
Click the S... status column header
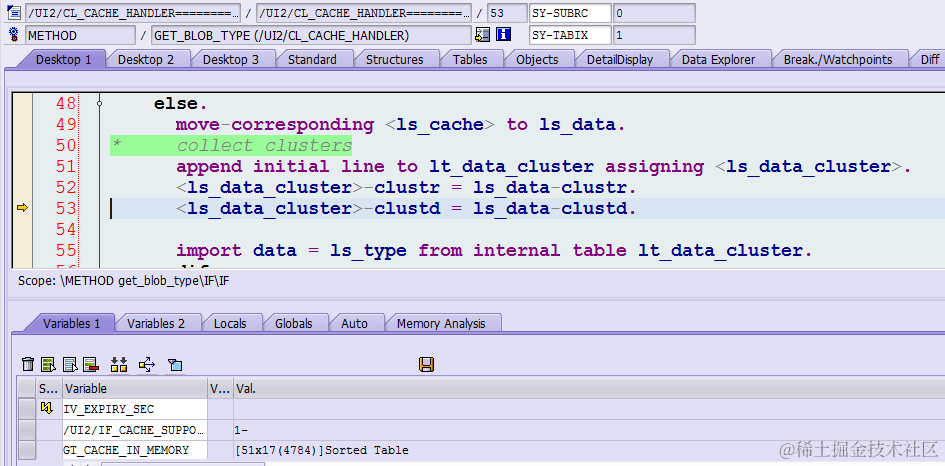(x=49, y=389)
